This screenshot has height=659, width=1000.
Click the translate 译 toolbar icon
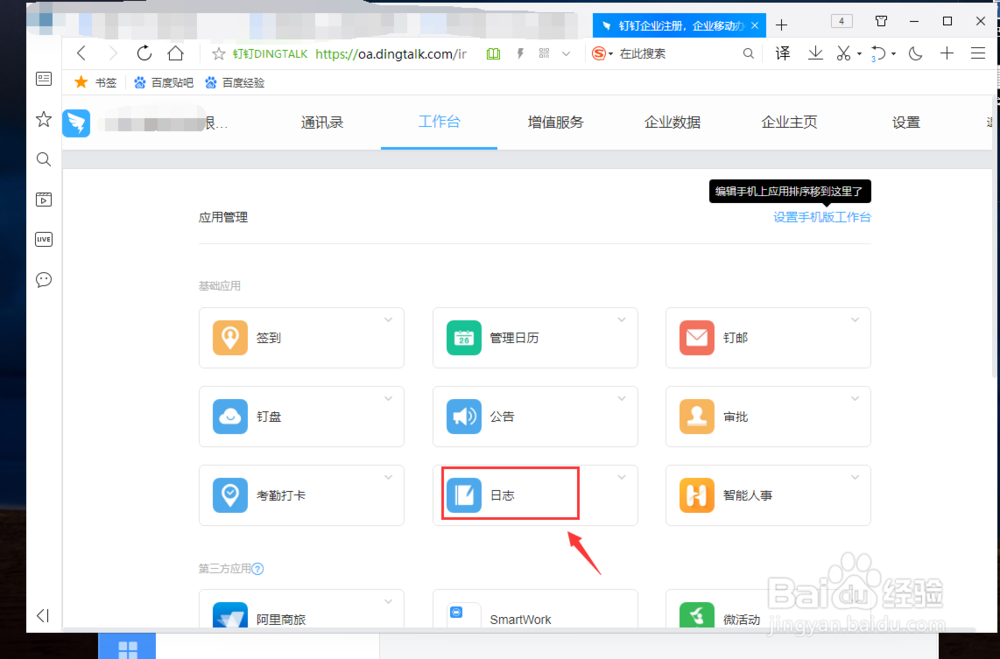click(x=783, y=54)
